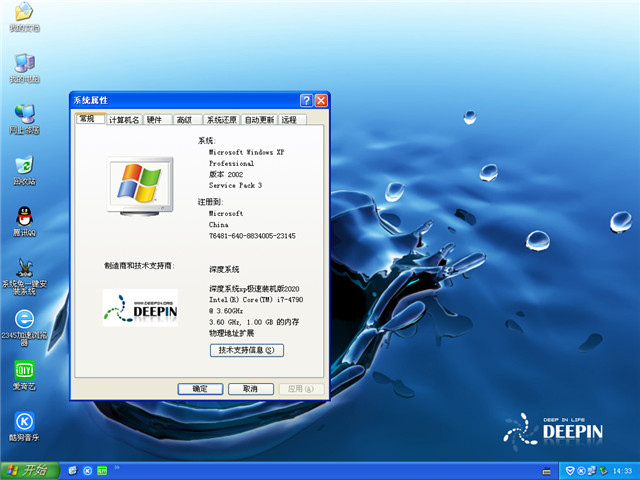The width and height of the screenshot is (640, 480).
Task: Select the 回收站 recycle bin icon
Action: tap(24, 170)
